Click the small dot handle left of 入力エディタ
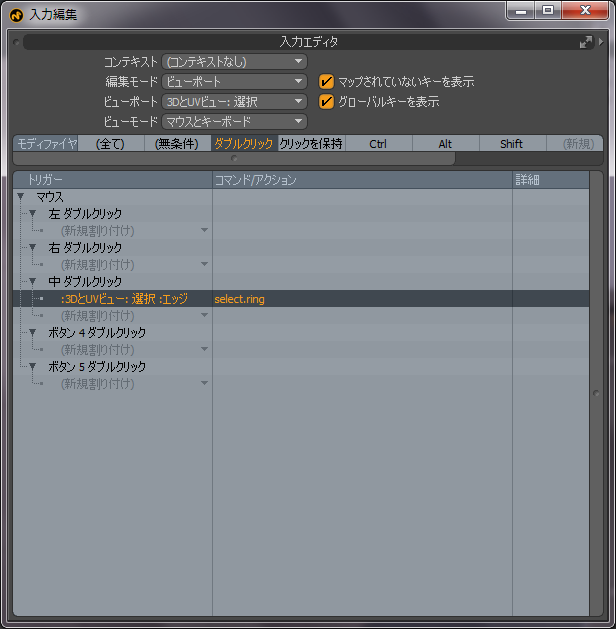Image resolution: width=616 pixels, height=629 pixels. tap(16, 42)
